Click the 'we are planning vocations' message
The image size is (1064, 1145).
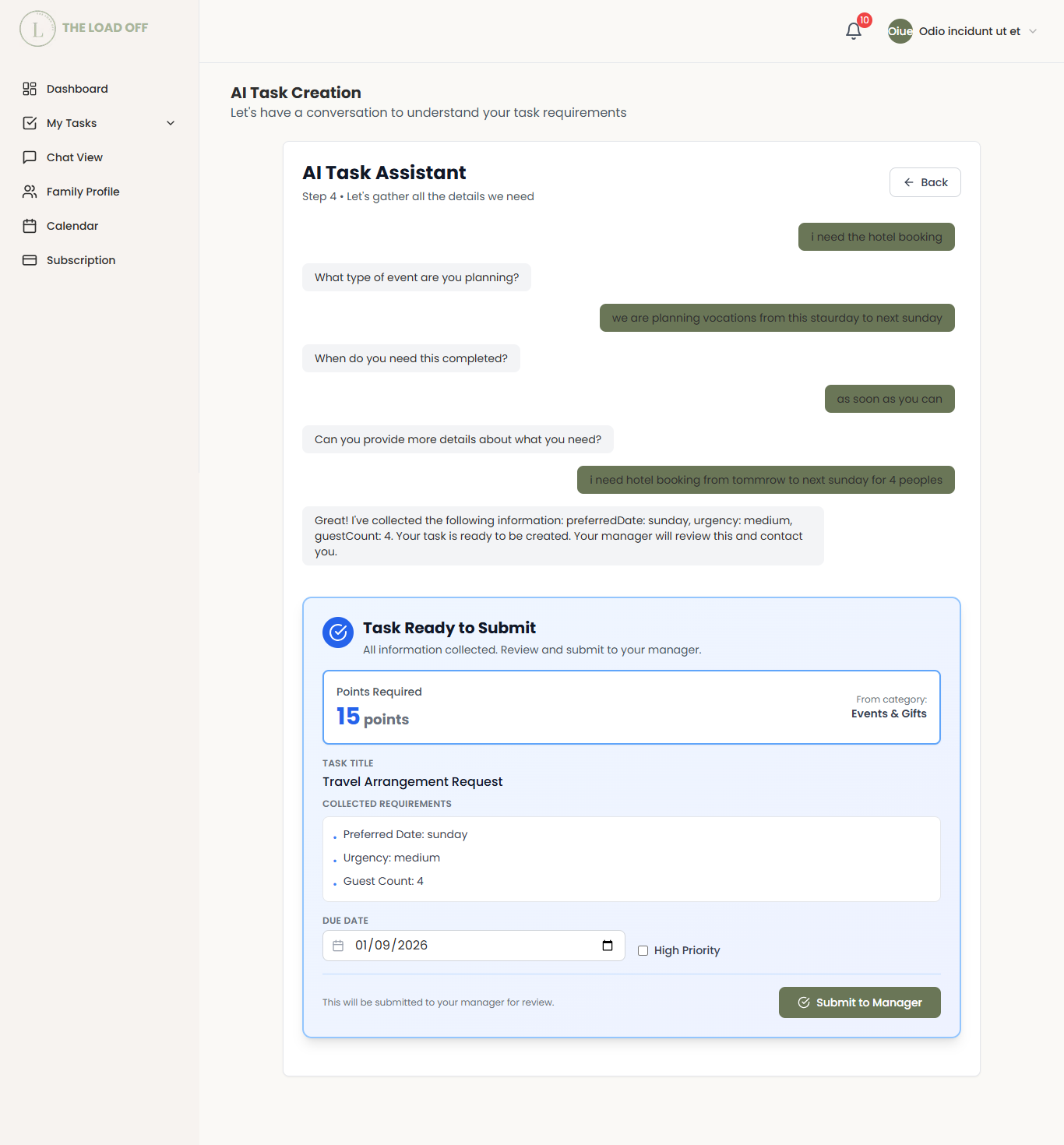click(777, 318)
